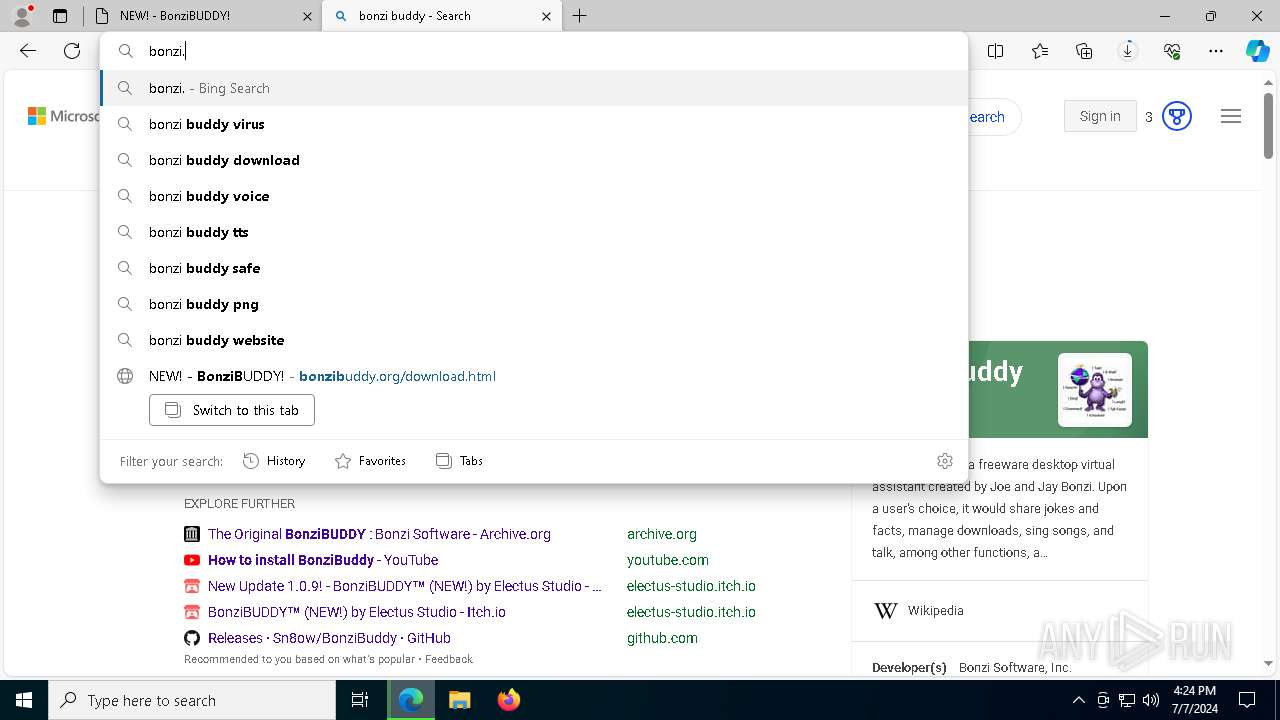Filter search by History
This screenshot has width=1280, height=720.
pos(274,461)
